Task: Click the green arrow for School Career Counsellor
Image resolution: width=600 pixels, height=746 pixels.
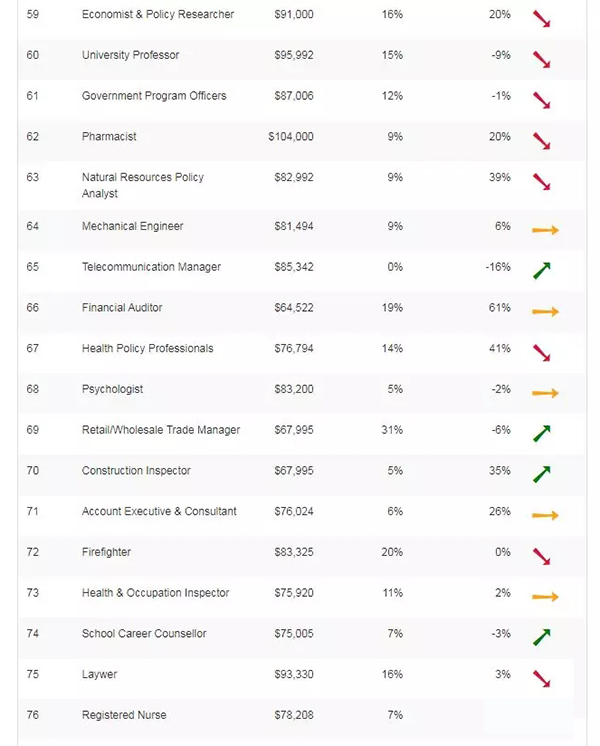Action: pos(542,637)
